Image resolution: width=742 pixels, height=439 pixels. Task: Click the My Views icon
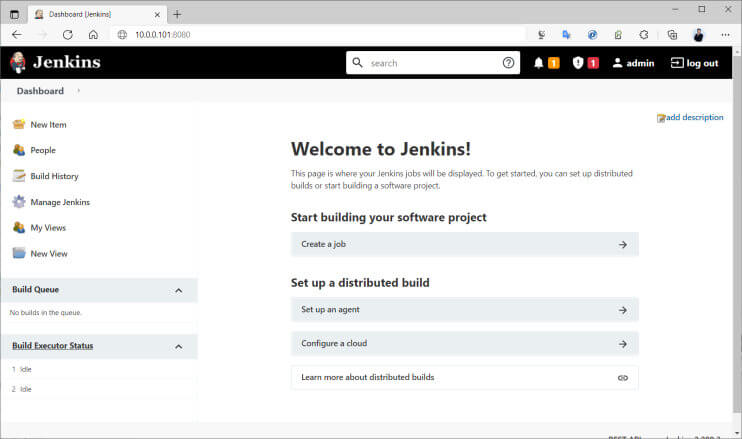(19, 228)
